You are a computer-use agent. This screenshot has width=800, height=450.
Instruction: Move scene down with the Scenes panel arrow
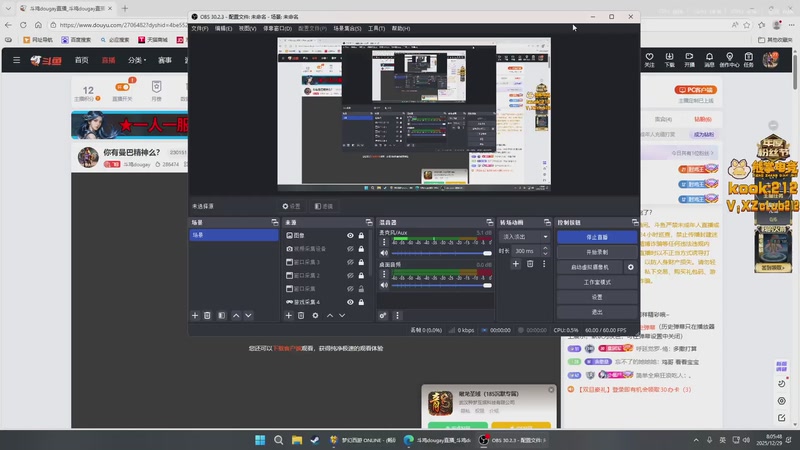(x=248, y=316)
